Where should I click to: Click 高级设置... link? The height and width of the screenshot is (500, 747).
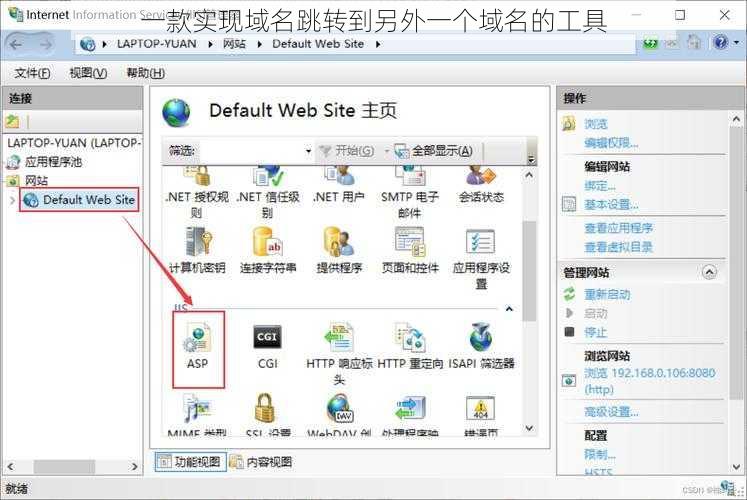611,412
